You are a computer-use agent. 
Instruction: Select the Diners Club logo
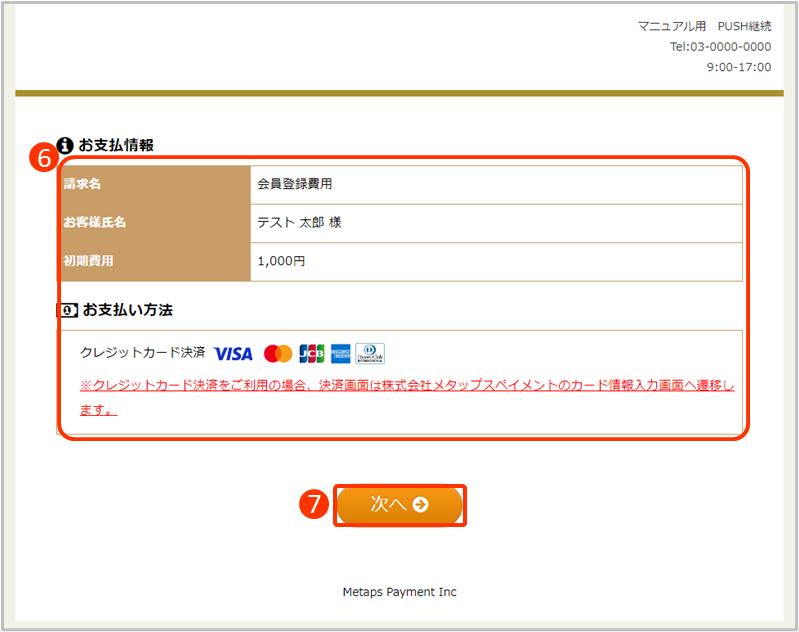pyautogui.click(x=370, y=354)
